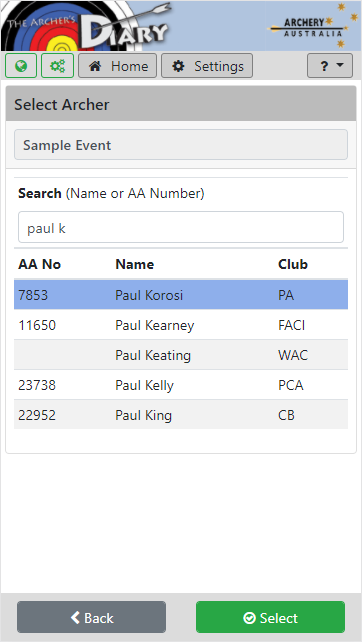Click the AA number 11650 cell
362x642 pixels.
[37, 325]
